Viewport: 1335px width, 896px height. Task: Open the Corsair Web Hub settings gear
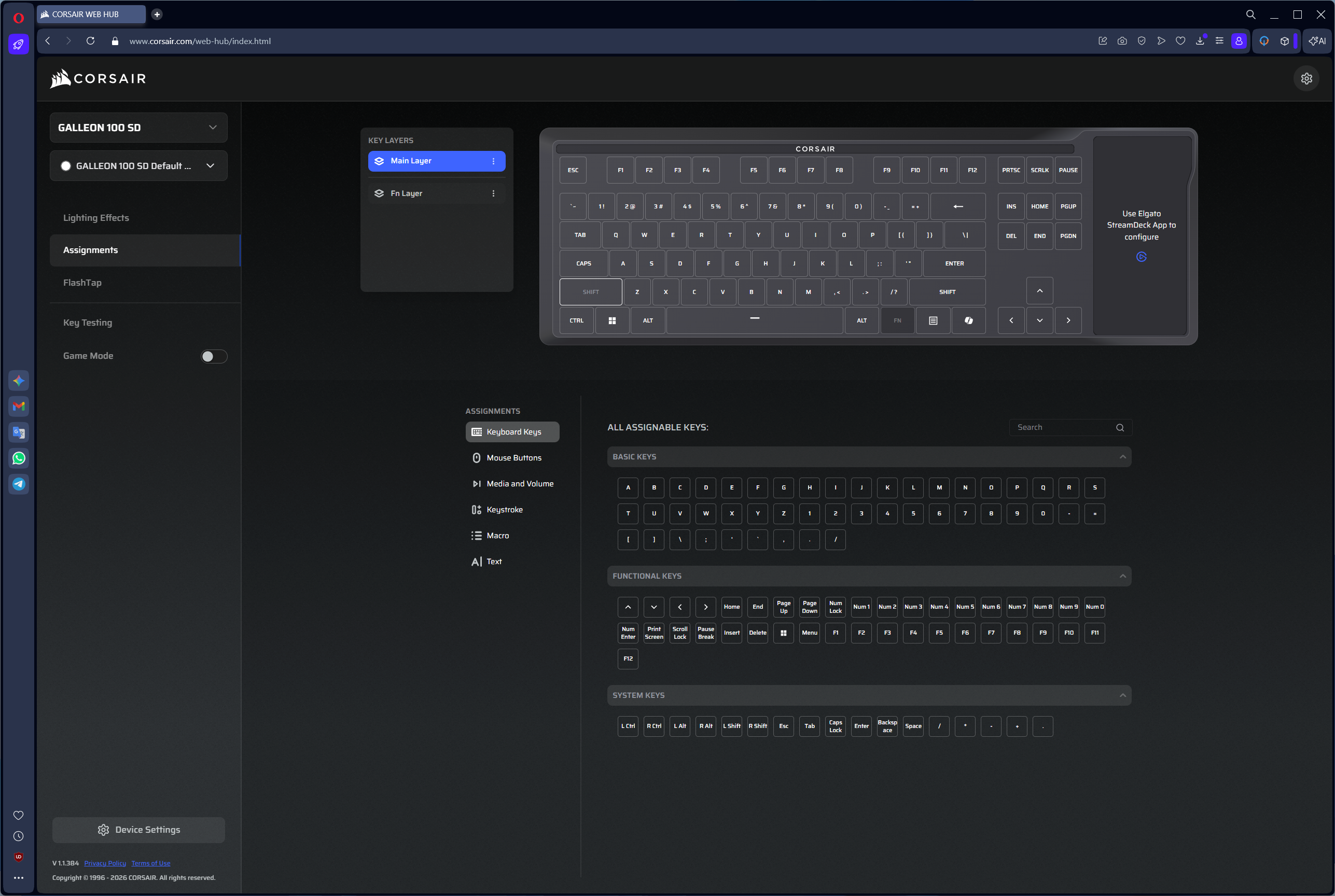click(1306, 78)
